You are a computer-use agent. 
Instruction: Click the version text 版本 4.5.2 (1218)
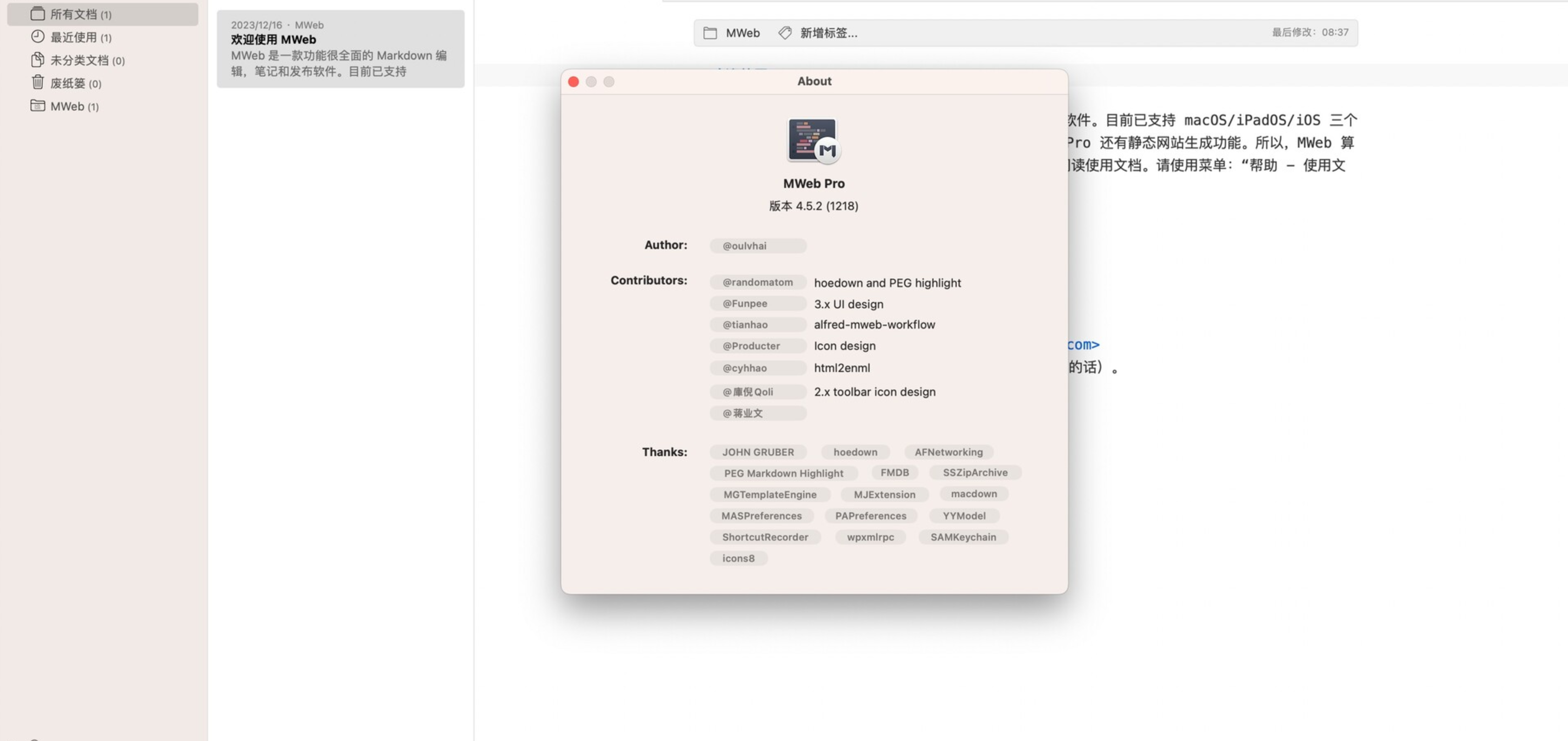click(x=814, y=206)
